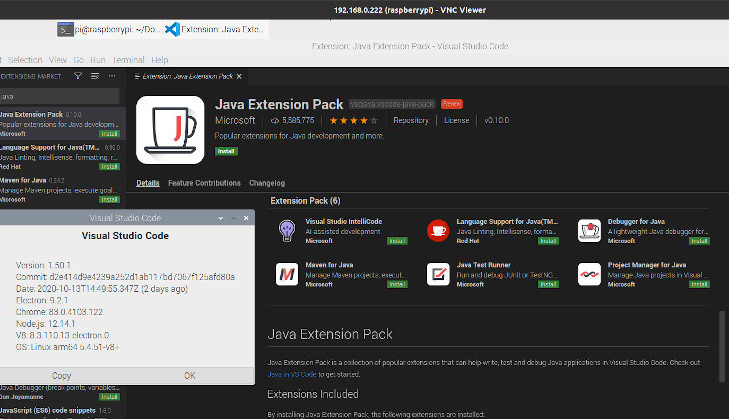Minimize the Visual Studio Code about dialog
729x419 pixels.
point(221,218)
